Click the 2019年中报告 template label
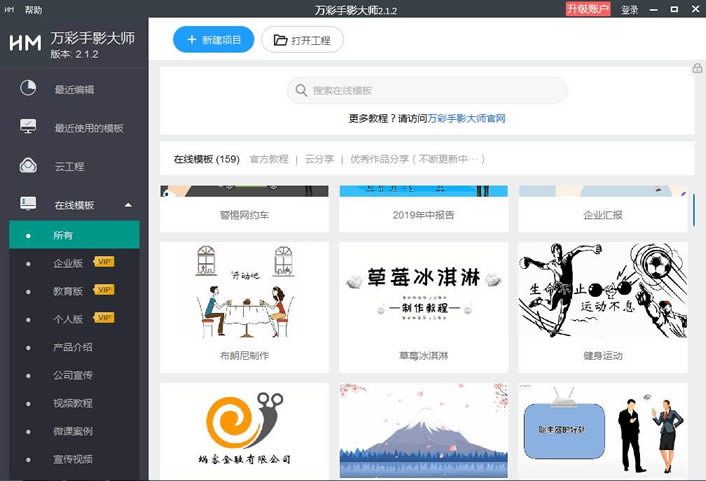 point(424,215)
